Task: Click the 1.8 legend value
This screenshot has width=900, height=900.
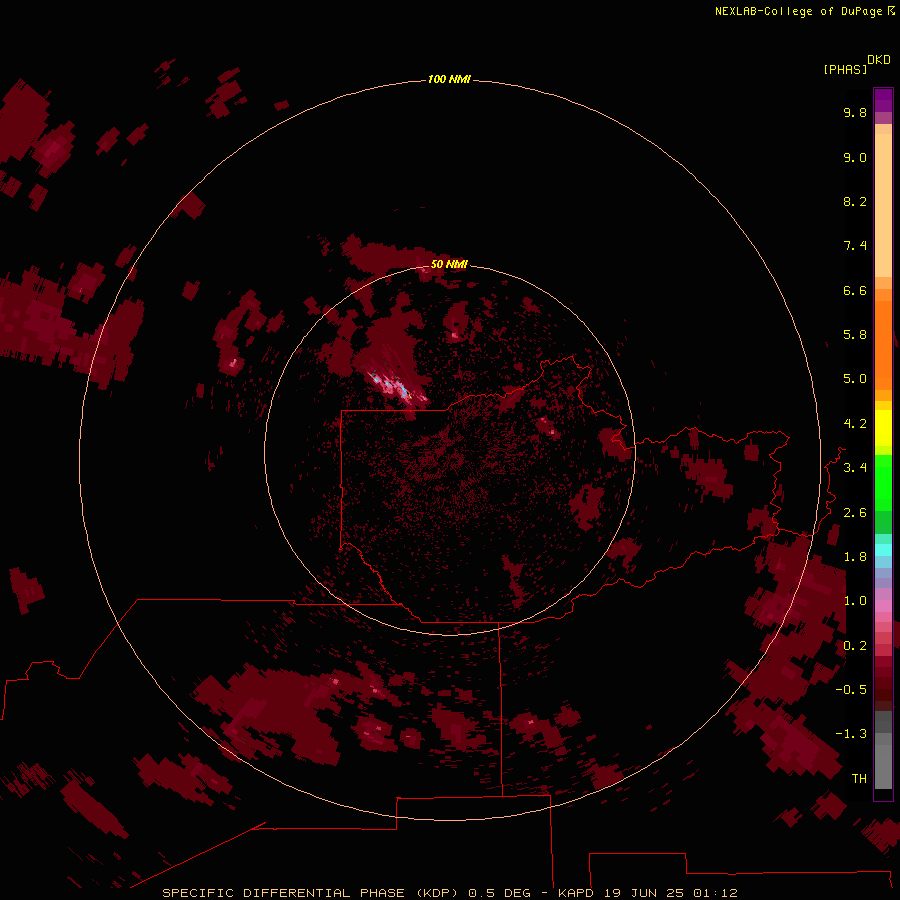Action: pos(855,557)
